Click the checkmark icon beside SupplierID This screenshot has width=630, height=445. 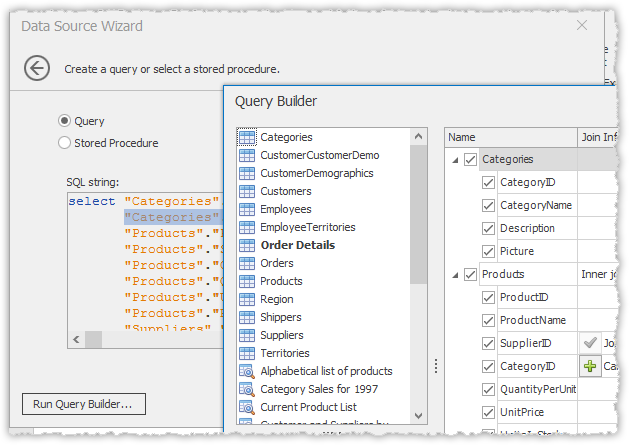(590, 344)
